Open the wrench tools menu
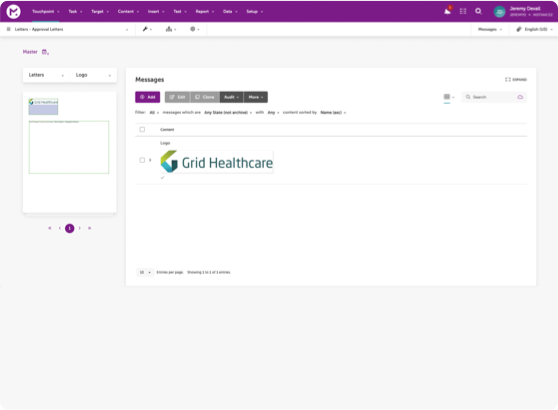The height and width of the screenshot is (410, 558). [x=147, y=29]
